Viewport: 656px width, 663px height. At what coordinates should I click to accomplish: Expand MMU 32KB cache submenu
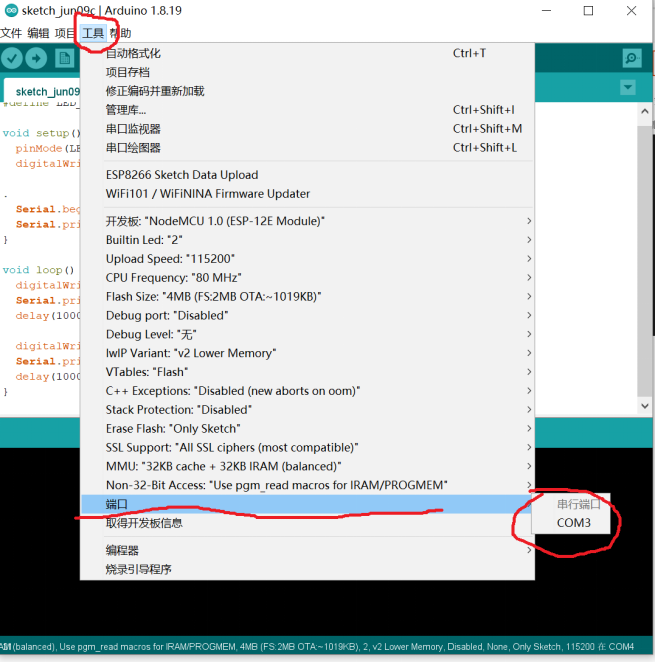point(307,466)
